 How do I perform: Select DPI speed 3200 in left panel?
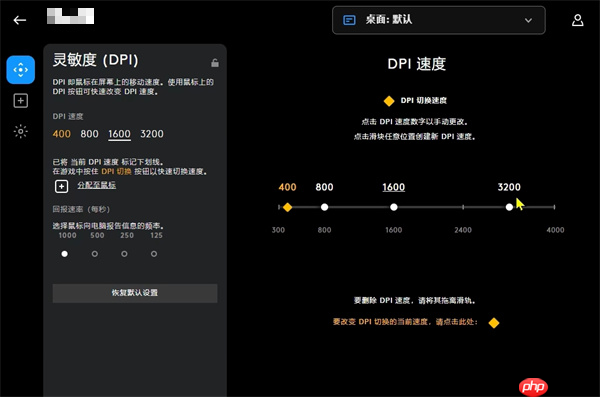(152, 134)
